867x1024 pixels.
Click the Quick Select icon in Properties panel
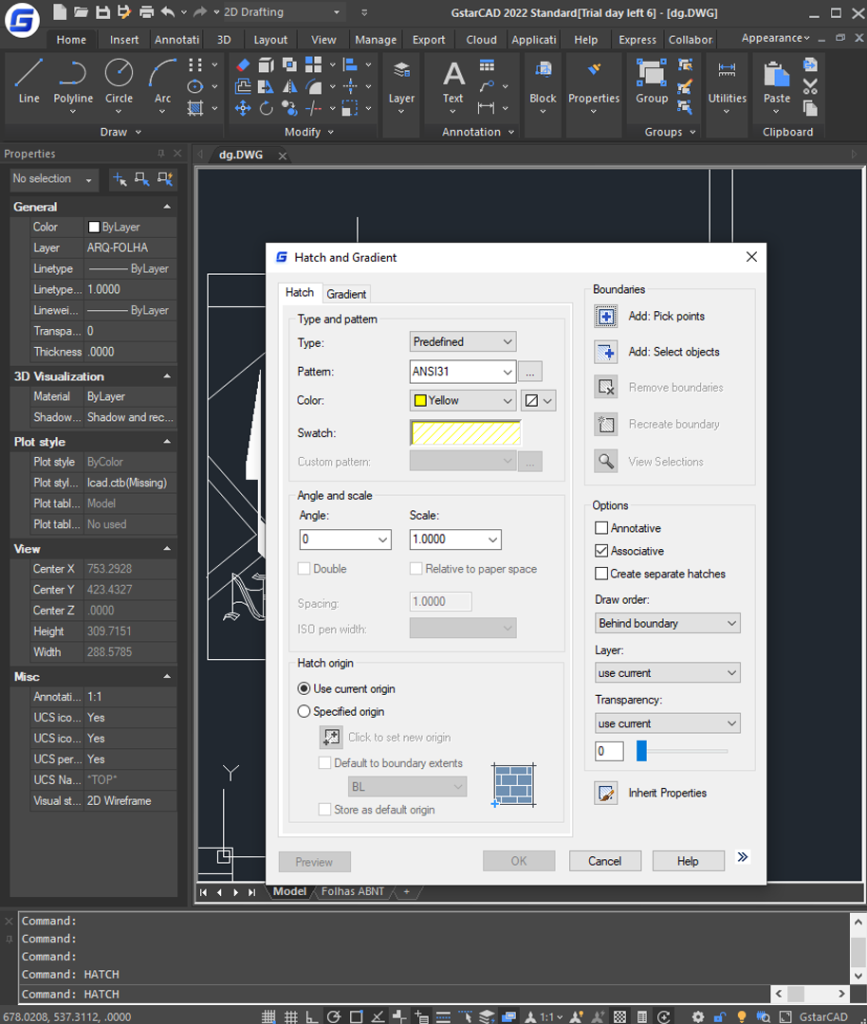pyautogui.click(x=165, y=178)
